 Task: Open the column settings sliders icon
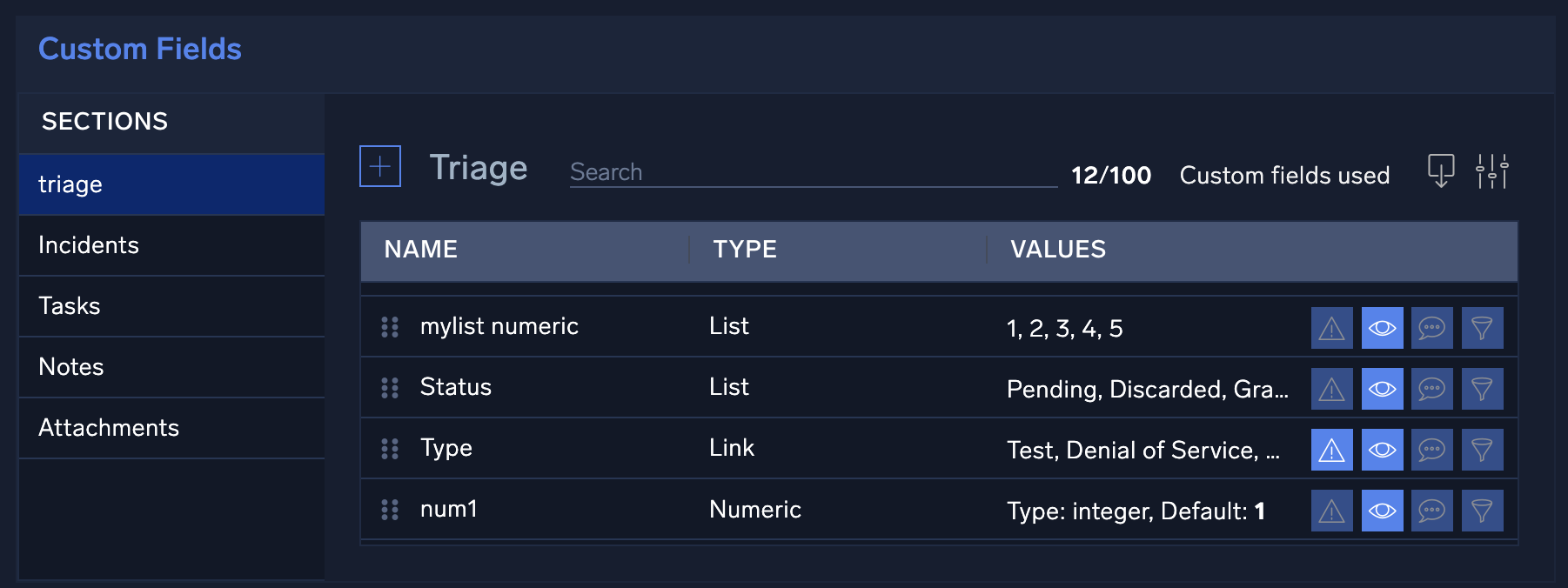(1491, 171)
